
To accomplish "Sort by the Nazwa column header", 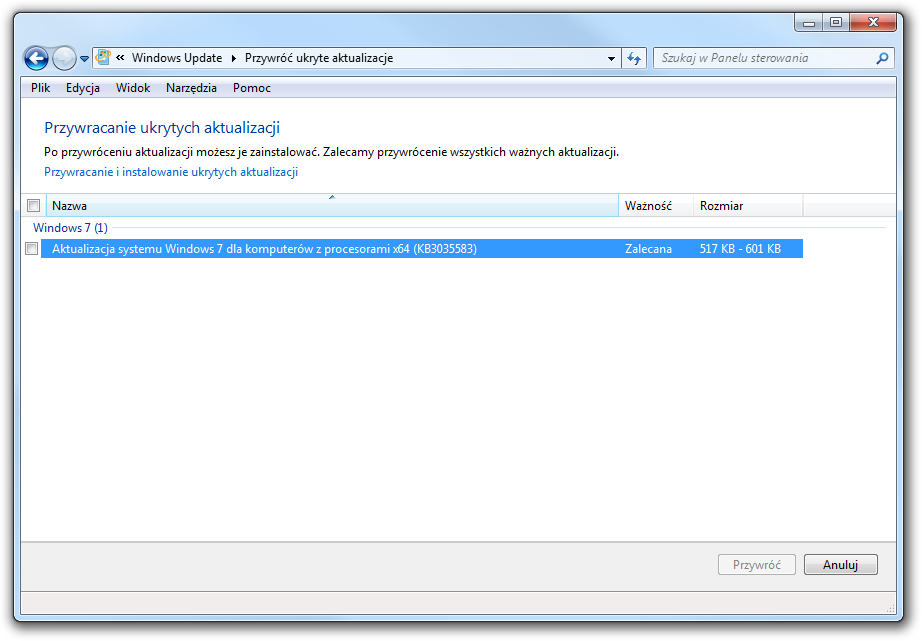I will [x=332, y=205].
